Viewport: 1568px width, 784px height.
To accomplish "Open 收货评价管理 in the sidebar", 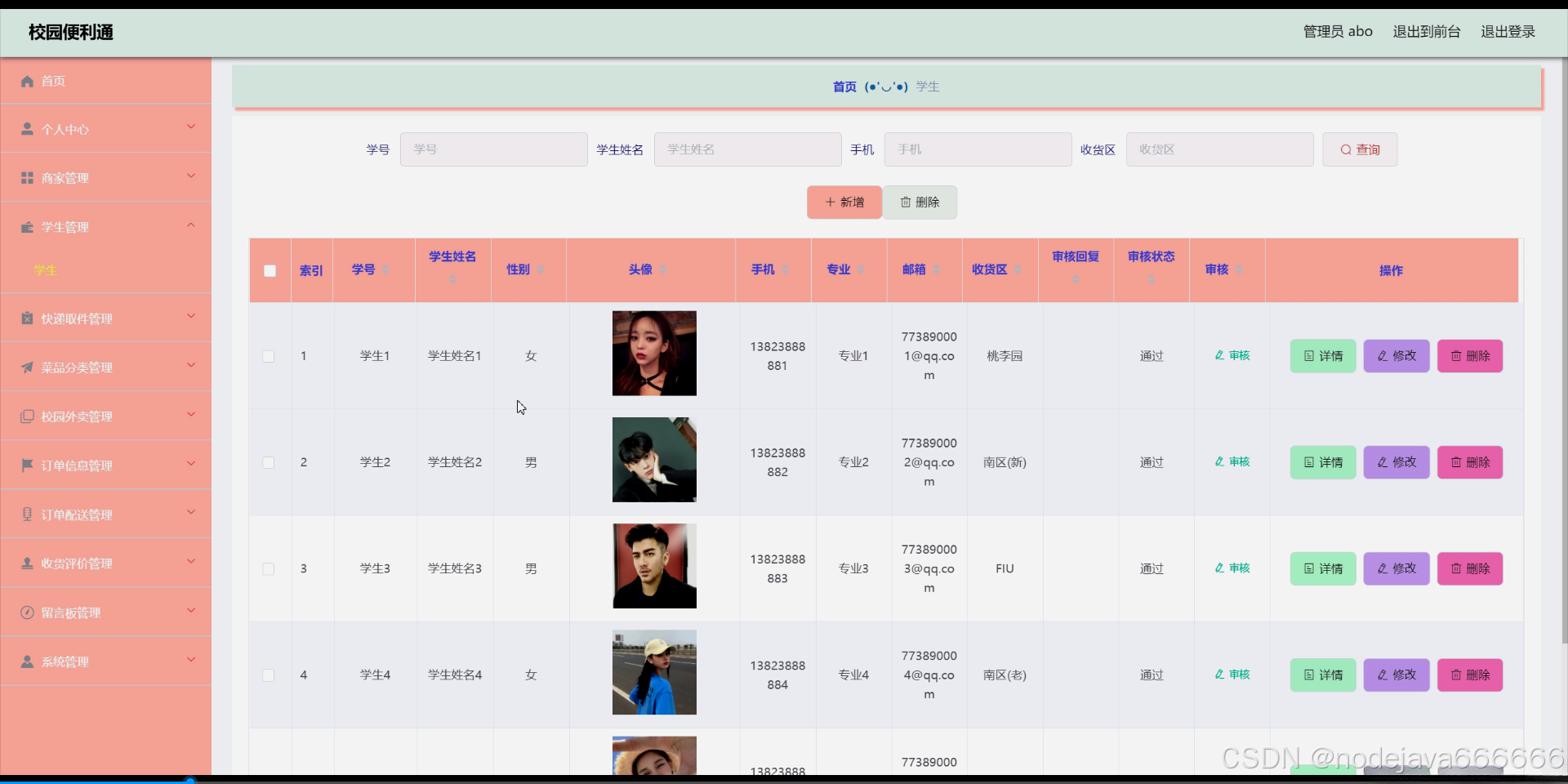I will point(105,563).
